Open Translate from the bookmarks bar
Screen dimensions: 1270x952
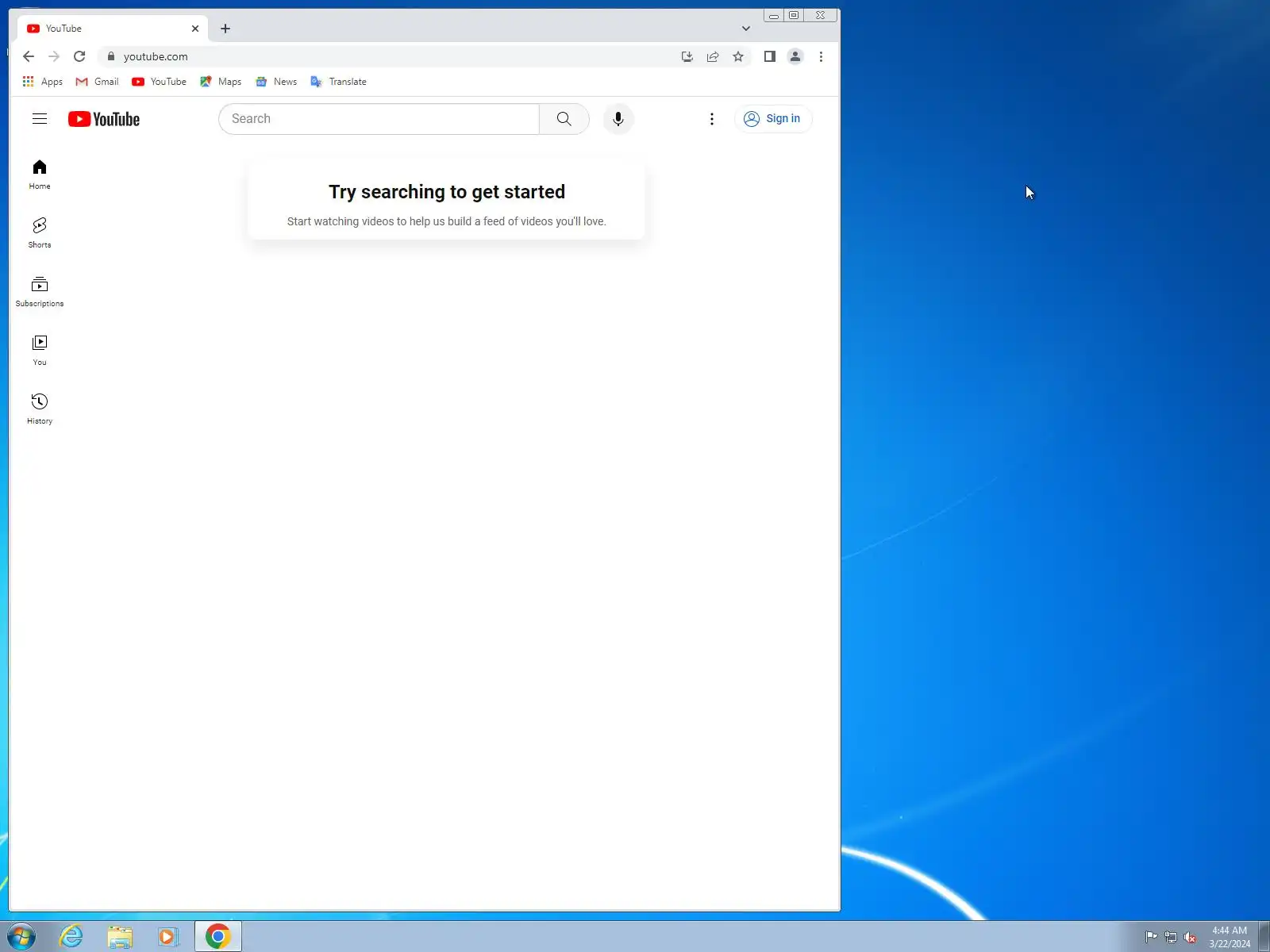pos(339,82)
